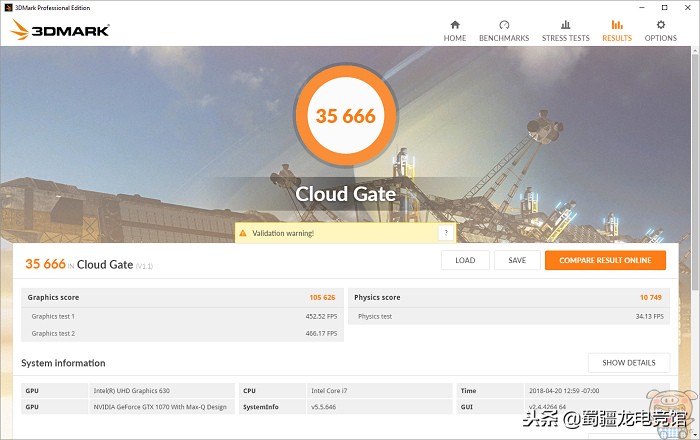Click the Validation warning! banner text
This screenshot has height=440, width=700.
(283, 233)
